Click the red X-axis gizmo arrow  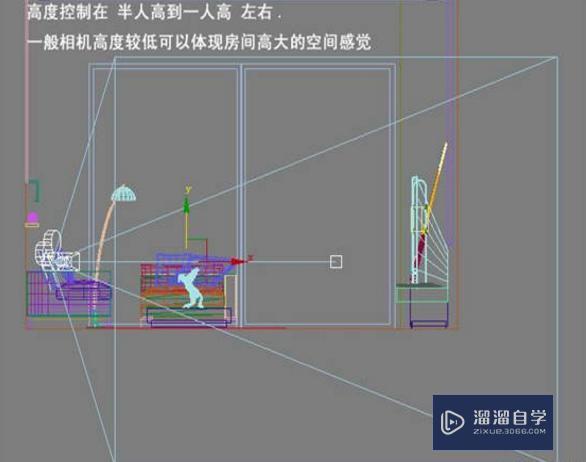(x=238, y=261)
